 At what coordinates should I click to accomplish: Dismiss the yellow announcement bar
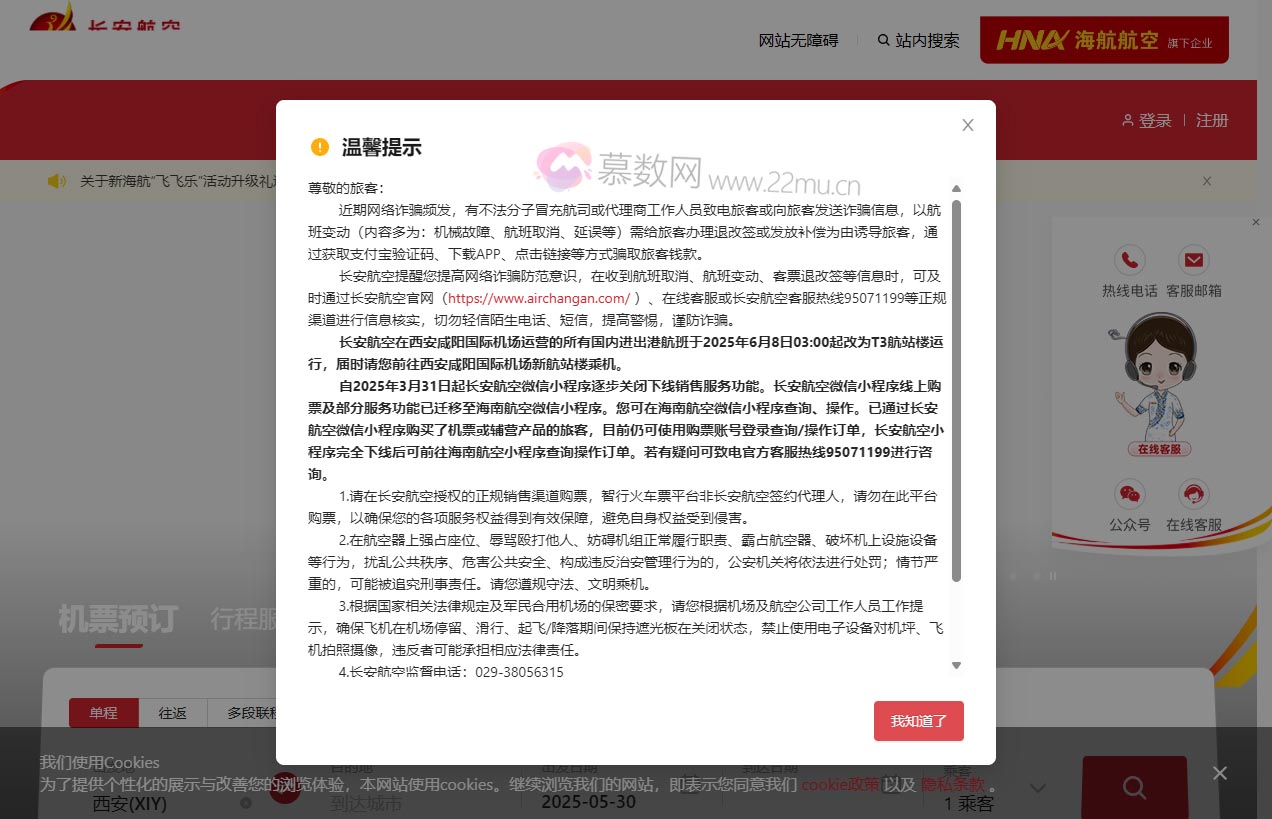point(1207,181)
